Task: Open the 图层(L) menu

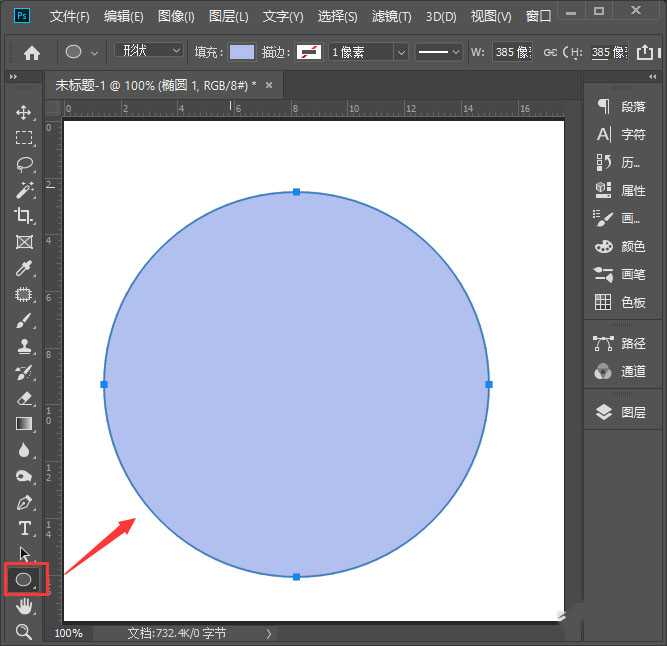Action: pyautogui.click(x=229, y=17)
